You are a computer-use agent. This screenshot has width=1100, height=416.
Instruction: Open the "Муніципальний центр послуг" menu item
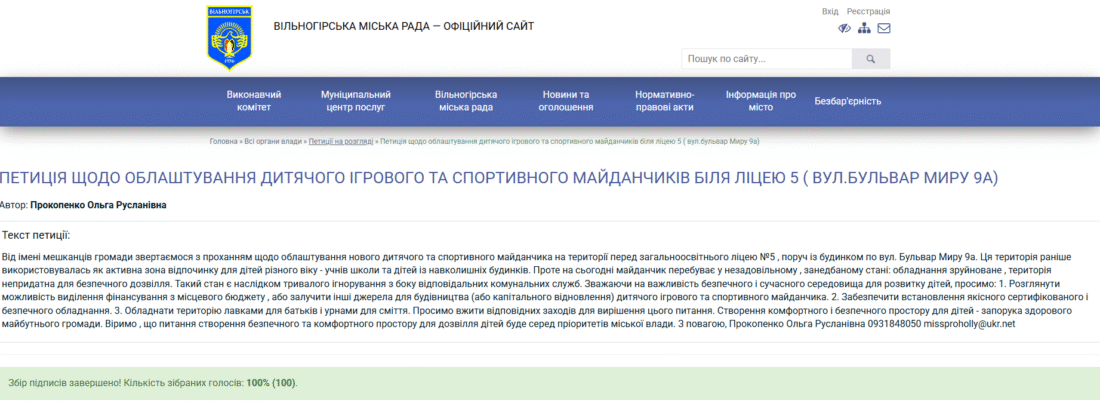click(x=356, y=101)
